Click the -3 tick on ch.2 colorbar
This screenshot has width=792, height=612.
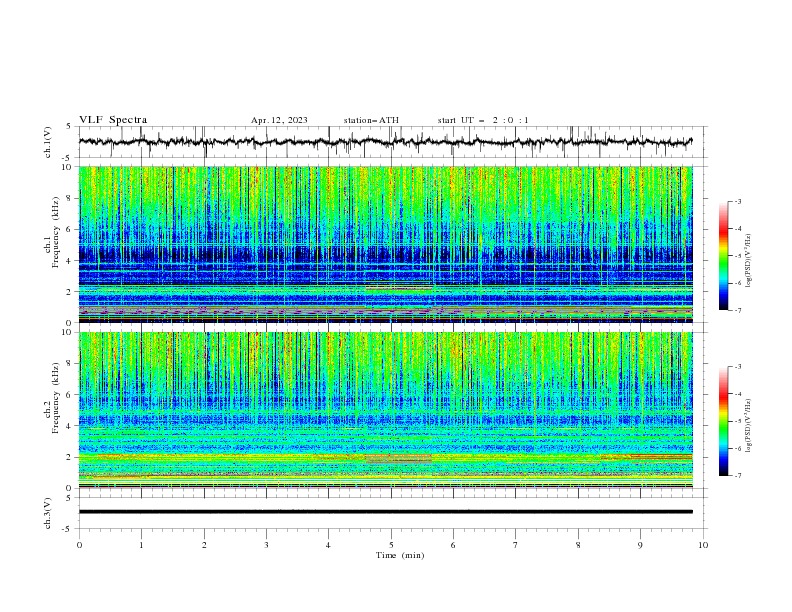[738, 367]
